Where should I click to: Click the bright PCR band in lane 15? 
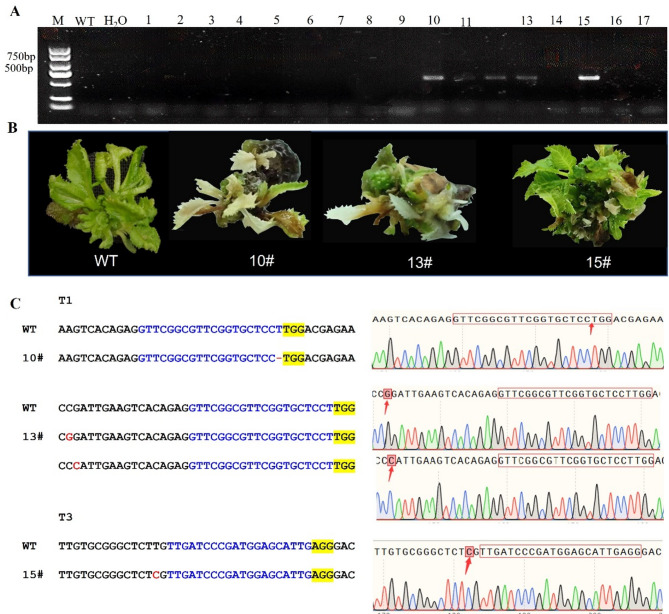589,78
